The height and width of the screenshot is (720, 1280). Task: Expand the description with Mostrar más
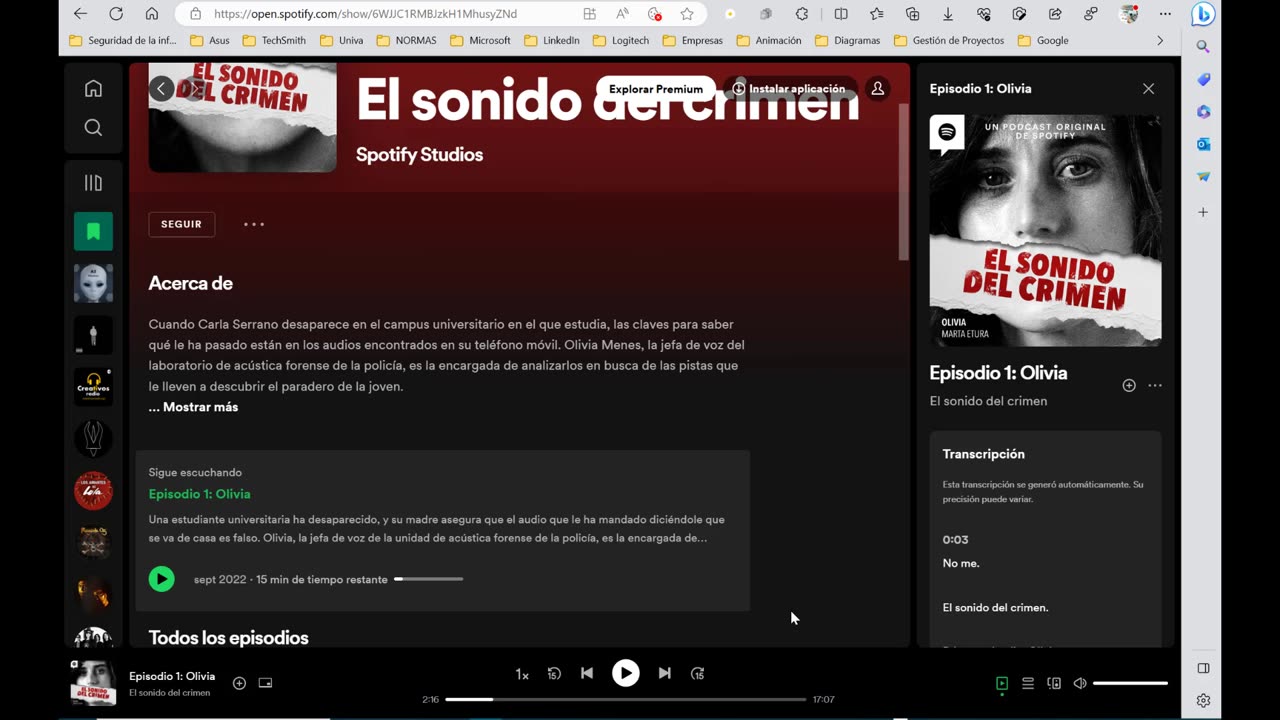point(193,407)
